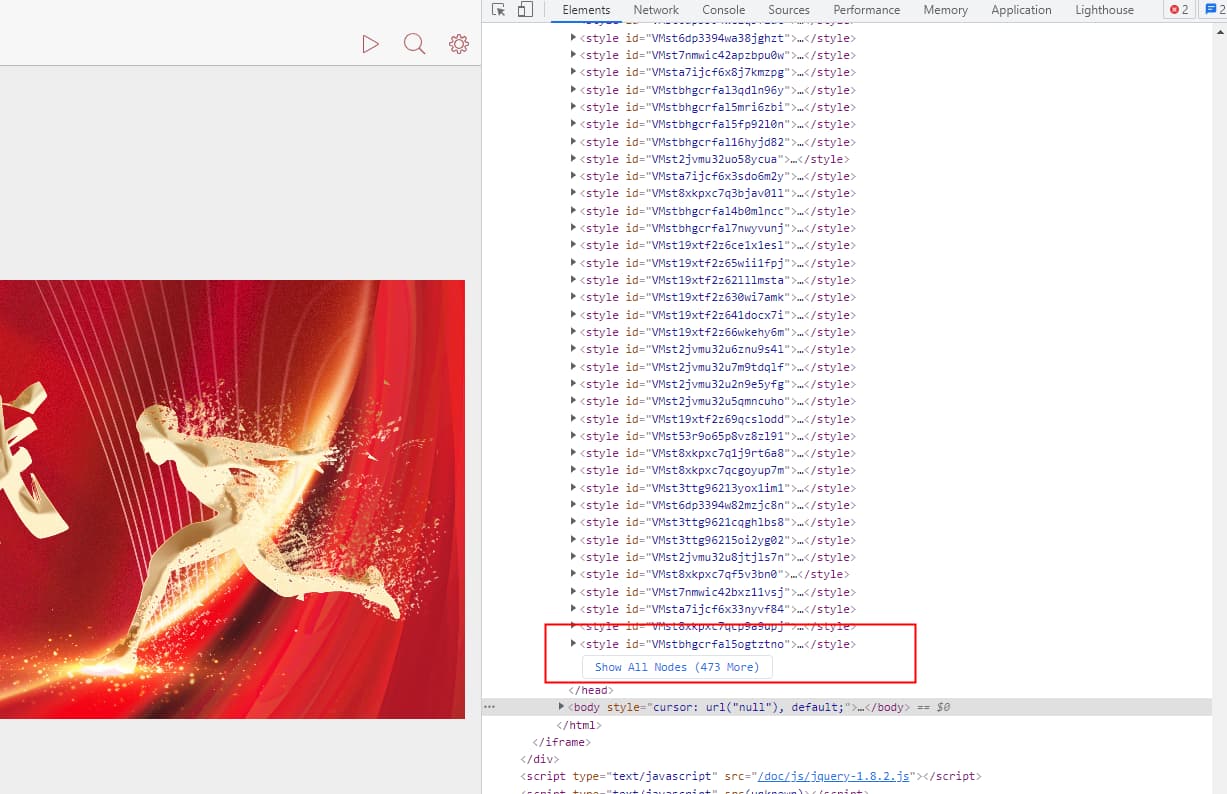Select the VMst7nmwic42bxz11vsj style row
The width and height of the screenshot is (1227, 794).
tap(716, 592)
